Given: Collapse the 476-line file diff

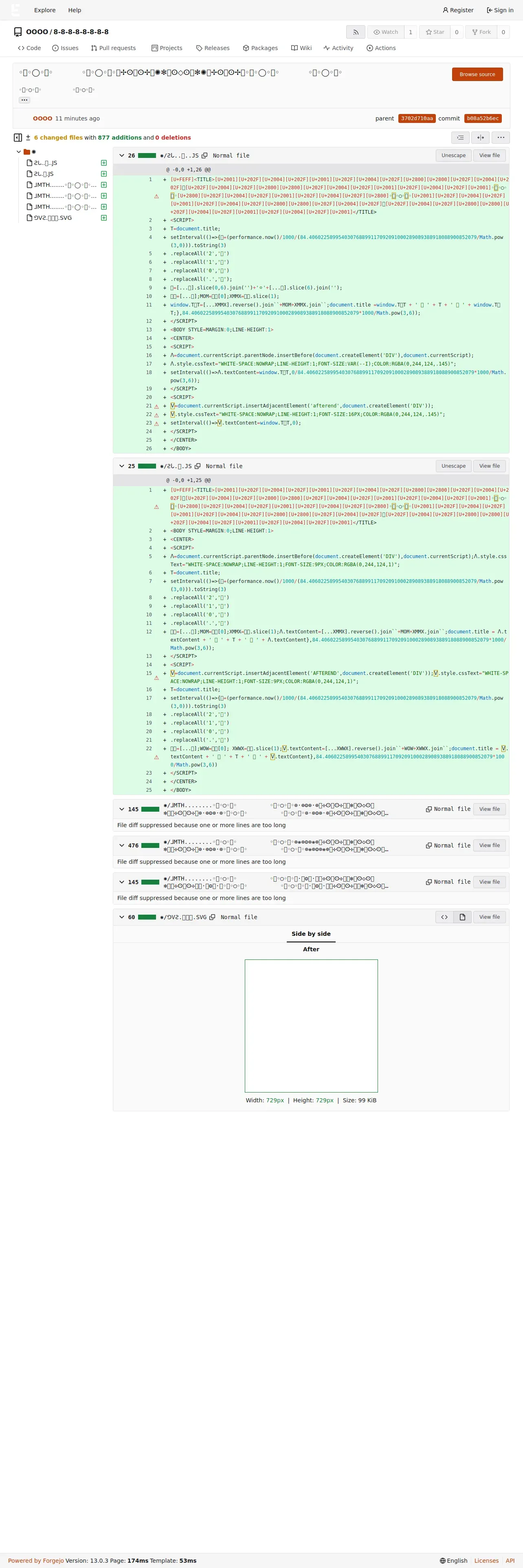Looking at the screenshot, I should click(122, 845).
